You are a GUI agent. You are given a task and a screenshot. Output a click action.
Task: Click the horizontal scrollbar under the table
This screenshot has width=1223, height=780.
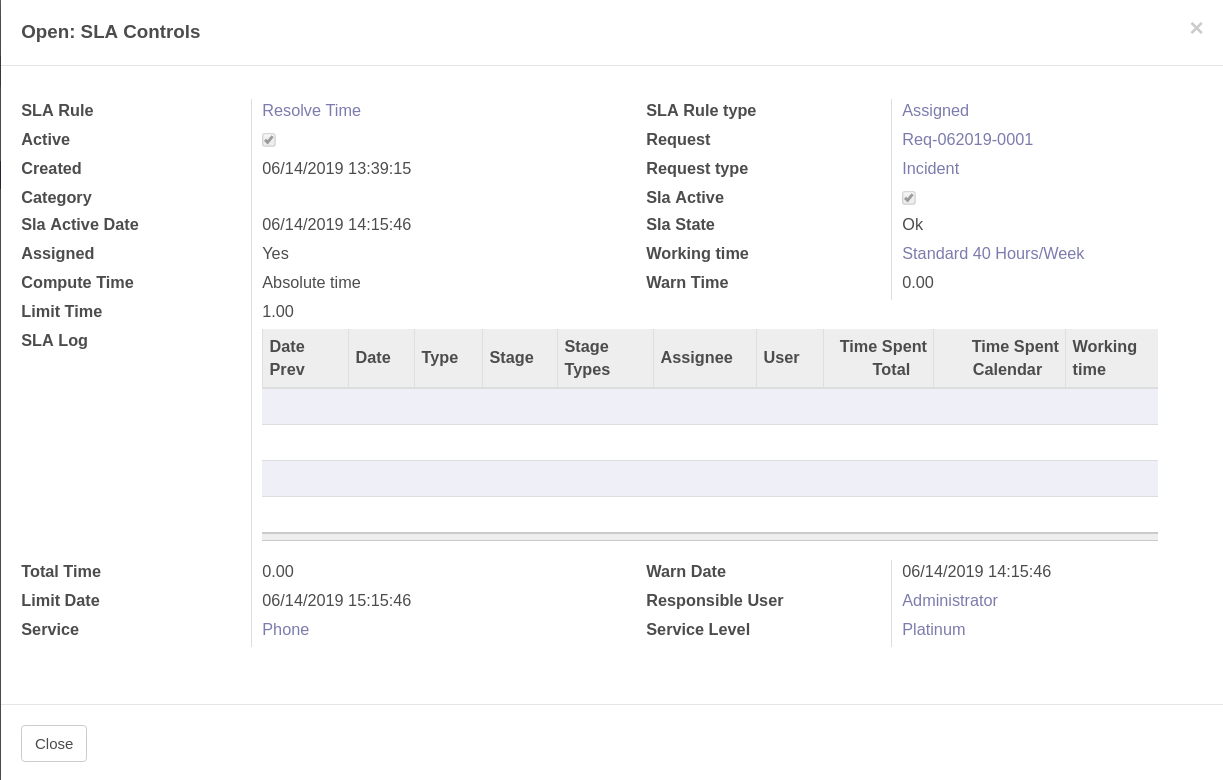[x=700, y=536]
